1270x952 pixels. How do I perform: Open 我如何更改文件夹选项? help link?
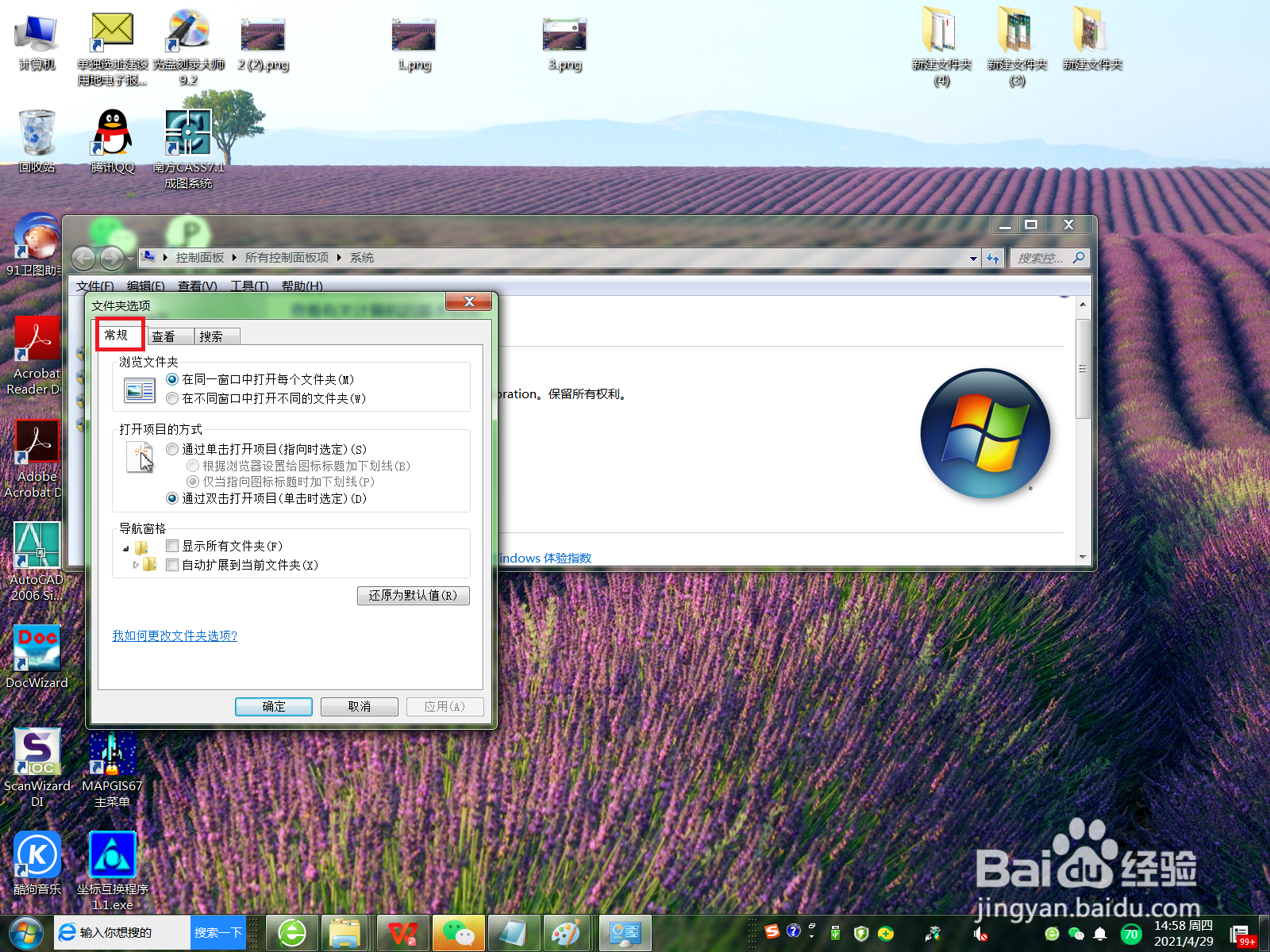[x=175, y=635]
